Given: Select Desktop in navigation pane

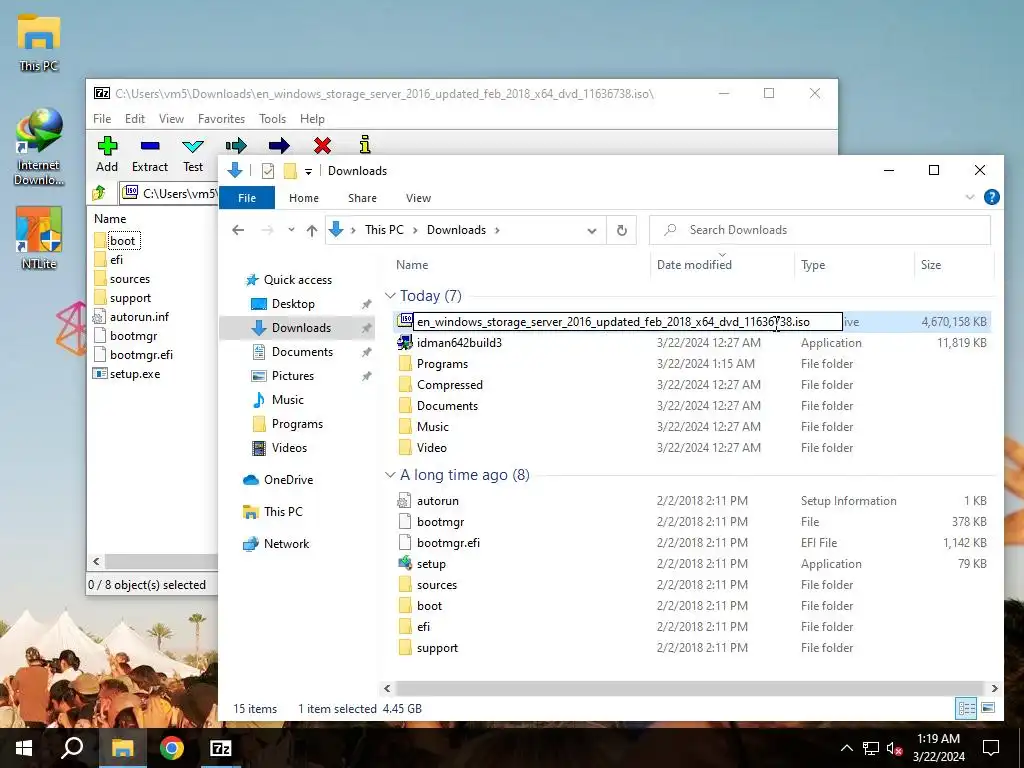Looking at the screenshot, I should 293,304.
